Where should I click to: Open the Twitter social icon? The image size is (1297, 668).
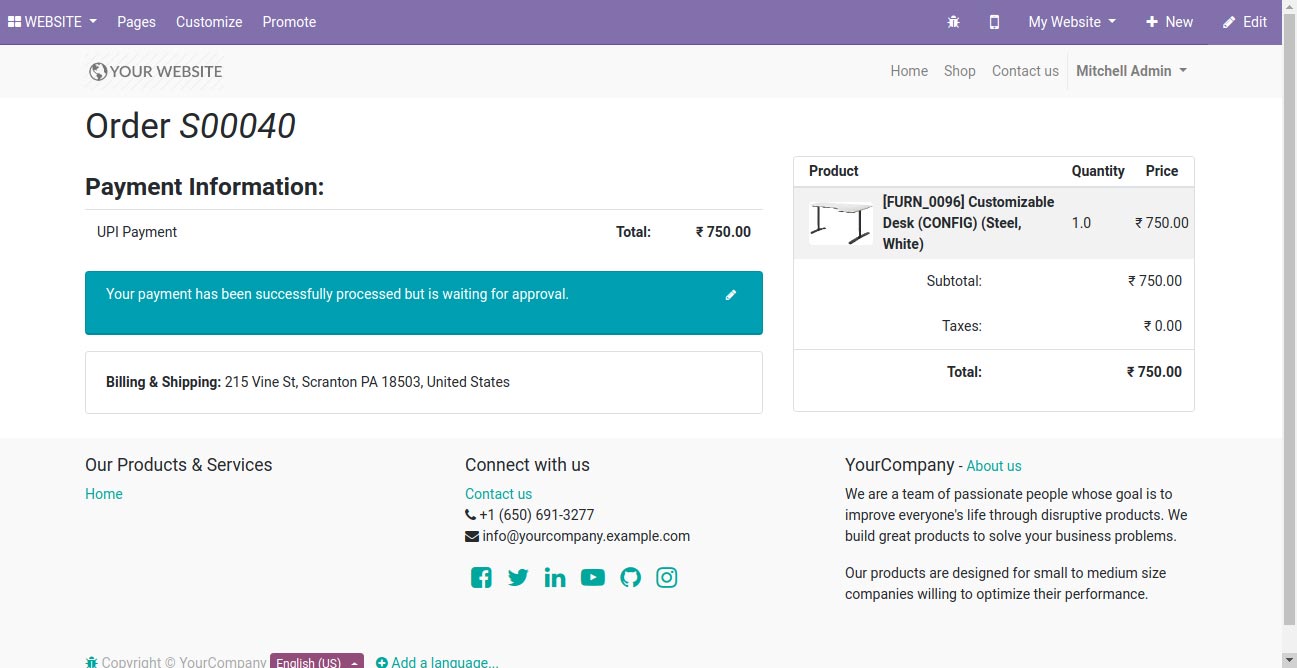click(x=518, y=578)
